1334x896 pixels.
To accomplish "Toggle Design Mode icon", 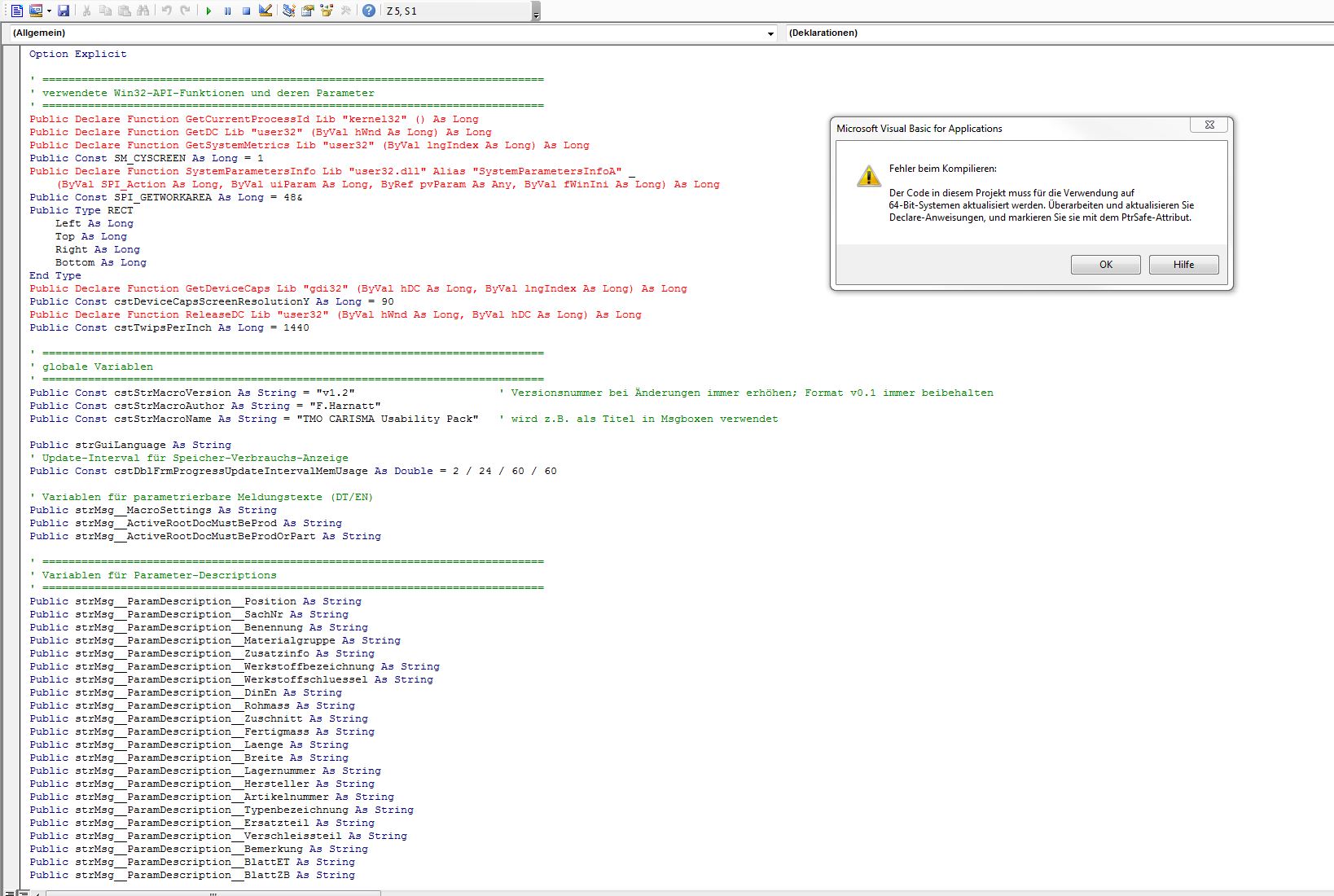I will point(265,11).
